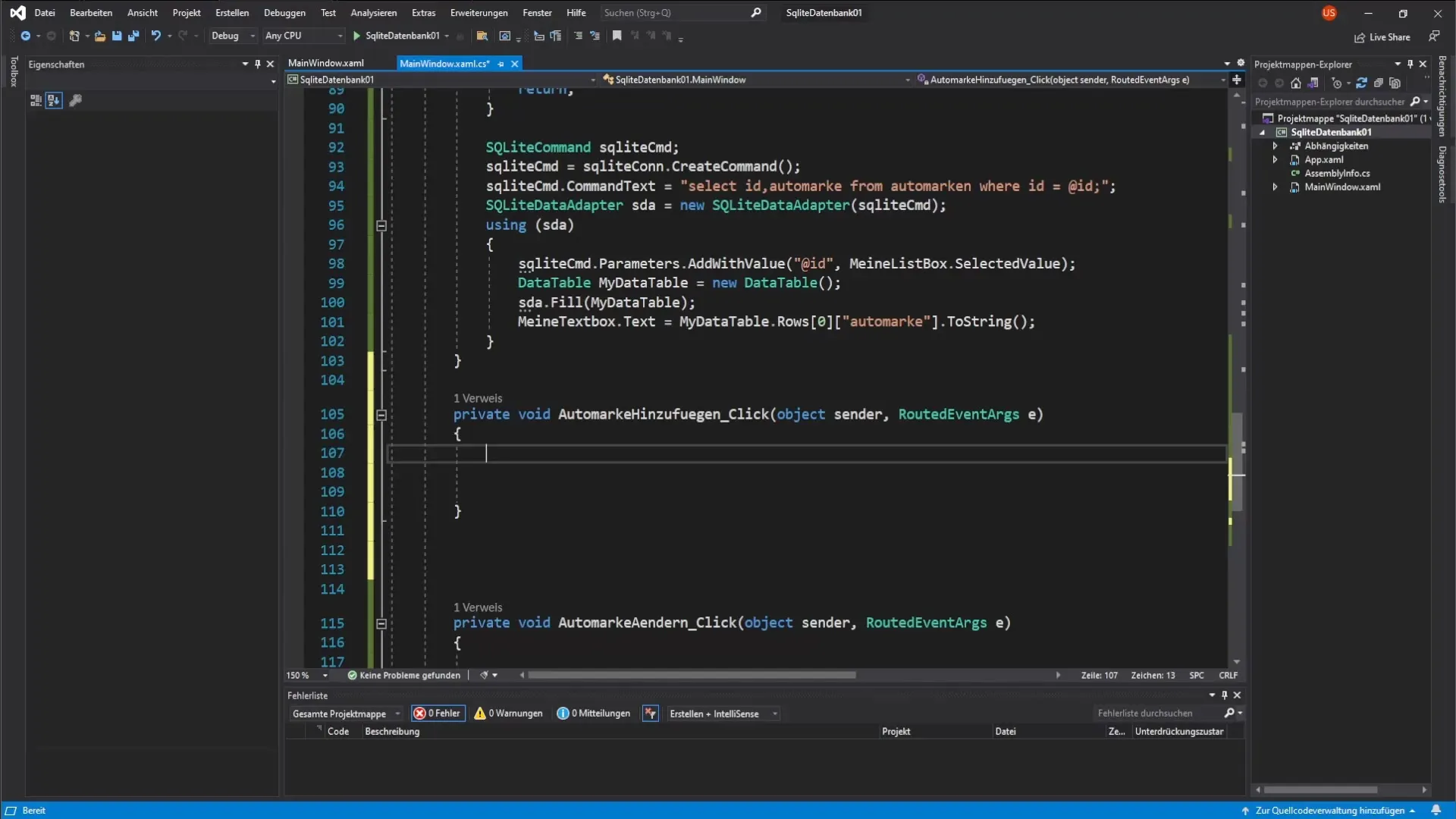Navigate backward with the toolbar back arrow
The width and height of the screenshot is (1456, 819).
pos(25,36)
